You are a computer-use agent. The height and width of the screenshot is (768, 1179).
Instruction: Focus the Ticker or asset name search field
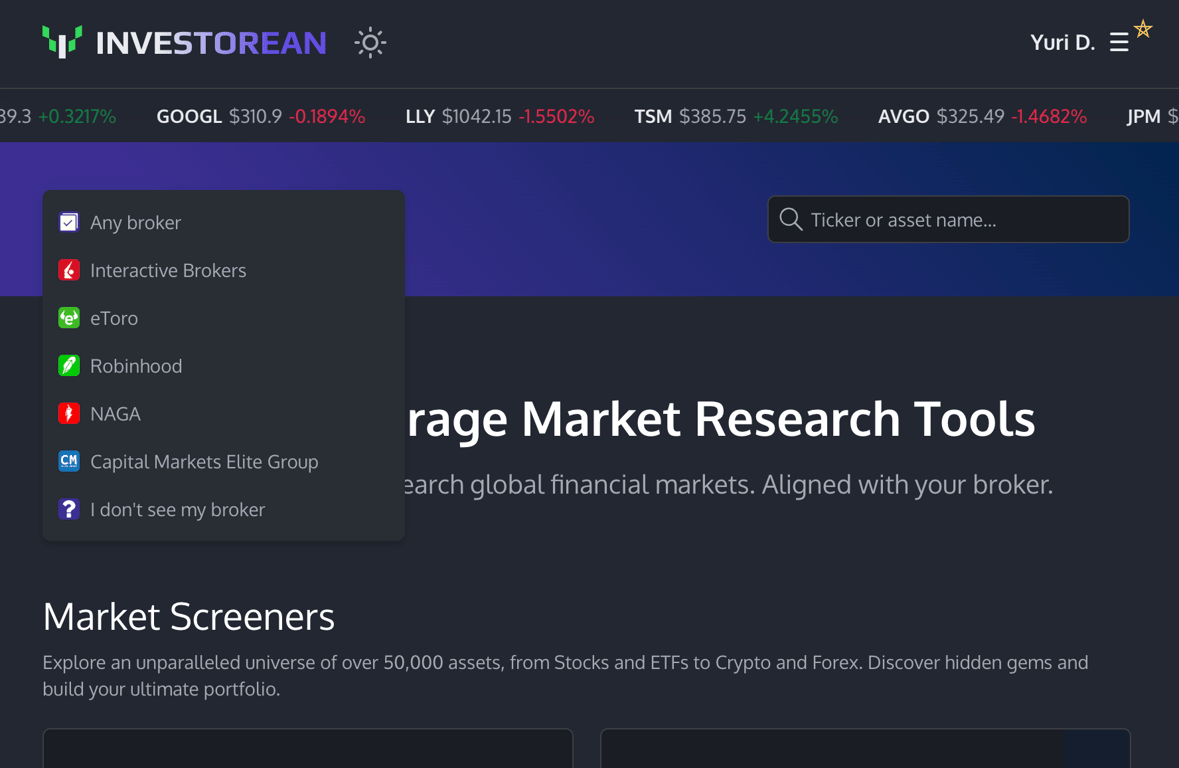[x=948, y=220]
